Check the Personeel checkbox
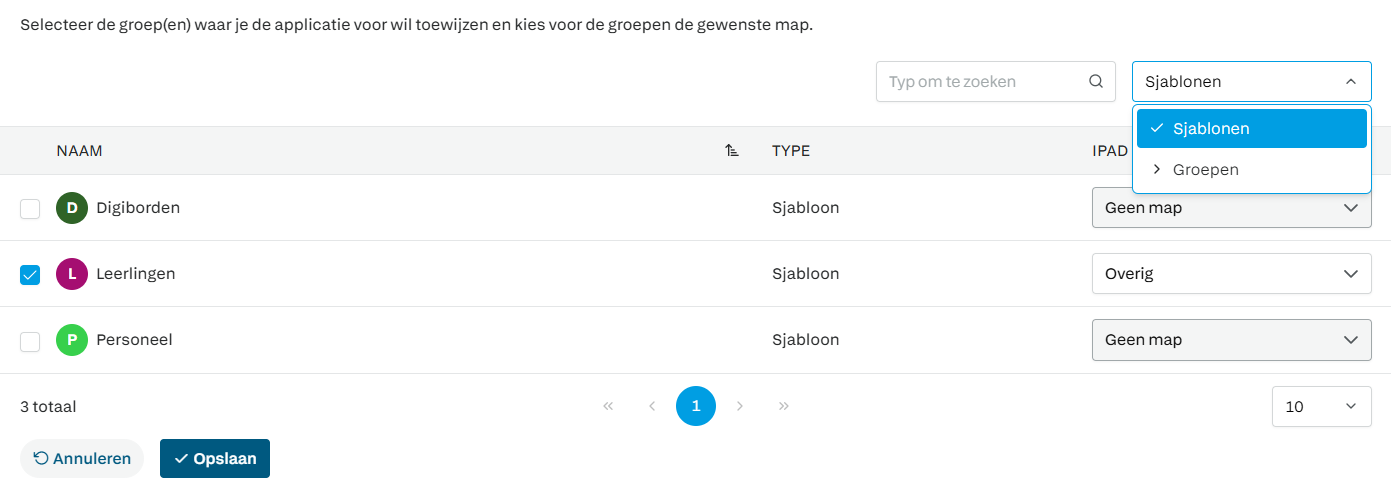This screenshot has width=1391, height=487. coord(30,341)
